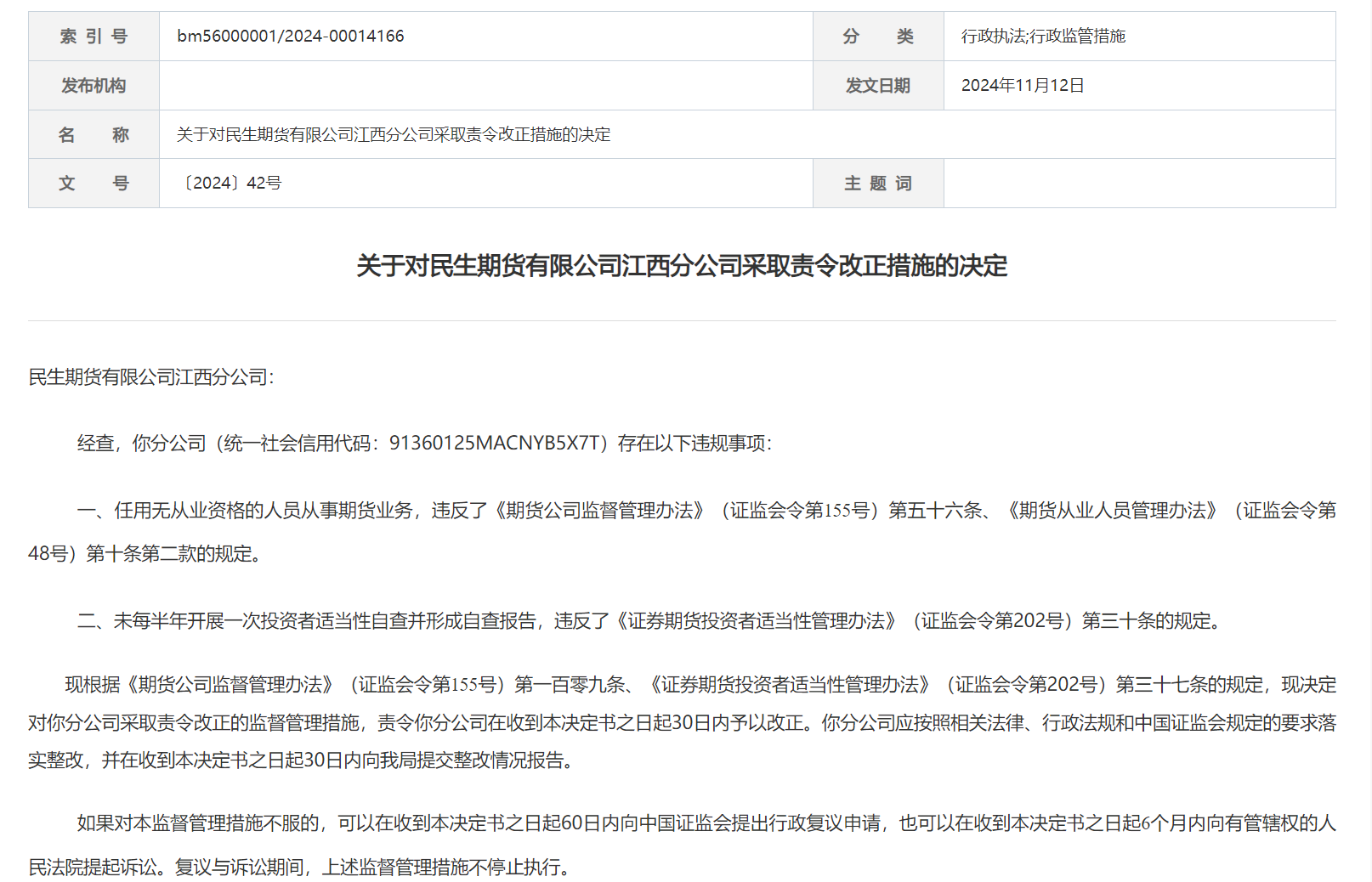Click the name value in the table
This screenshot has height=882, width=1372.
coord(394,134)
